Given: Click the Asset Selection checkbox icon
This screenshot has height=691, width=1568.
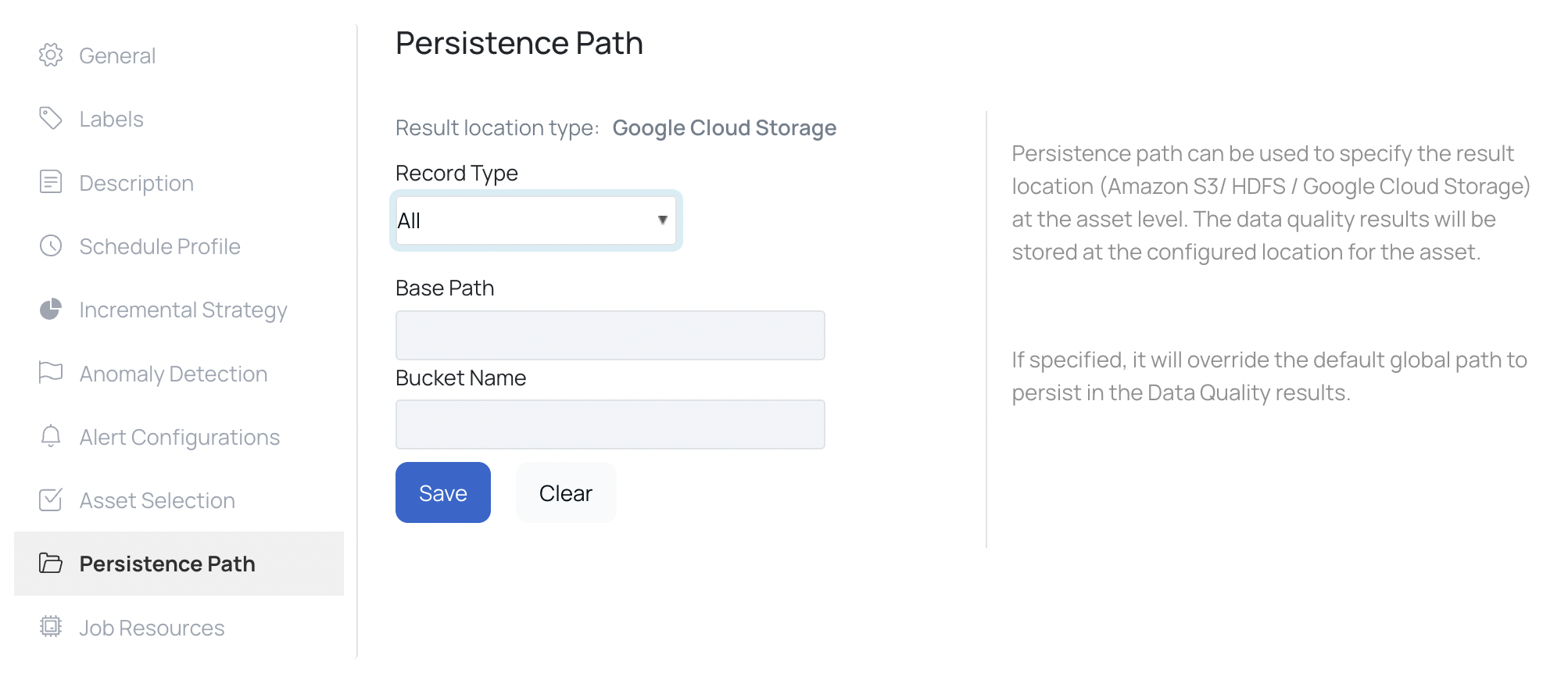Looking at the screenshot, I should [51, 499].
